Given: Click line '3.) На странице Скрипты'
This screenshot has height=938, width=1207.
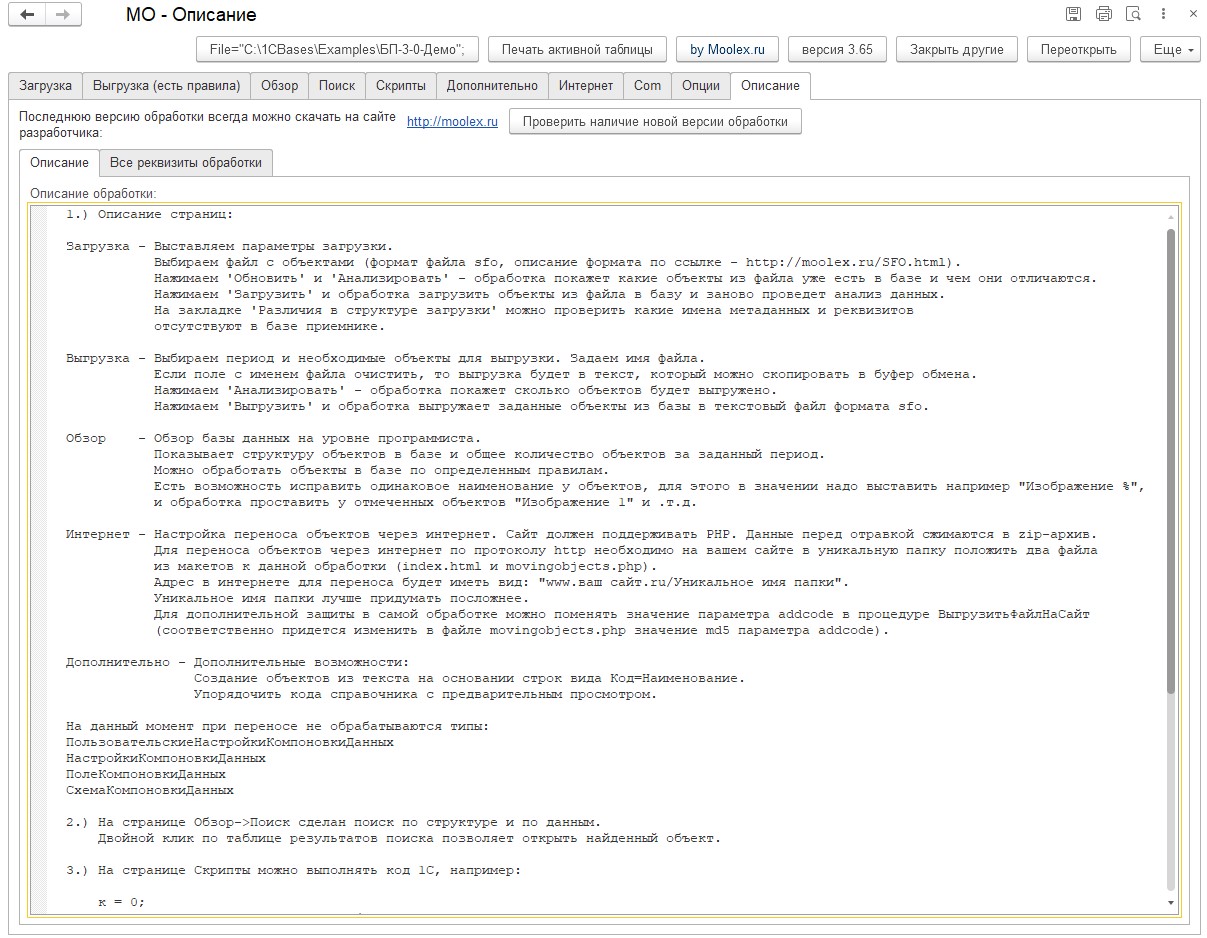Looking at the screenshot, I should pos(293,870).
